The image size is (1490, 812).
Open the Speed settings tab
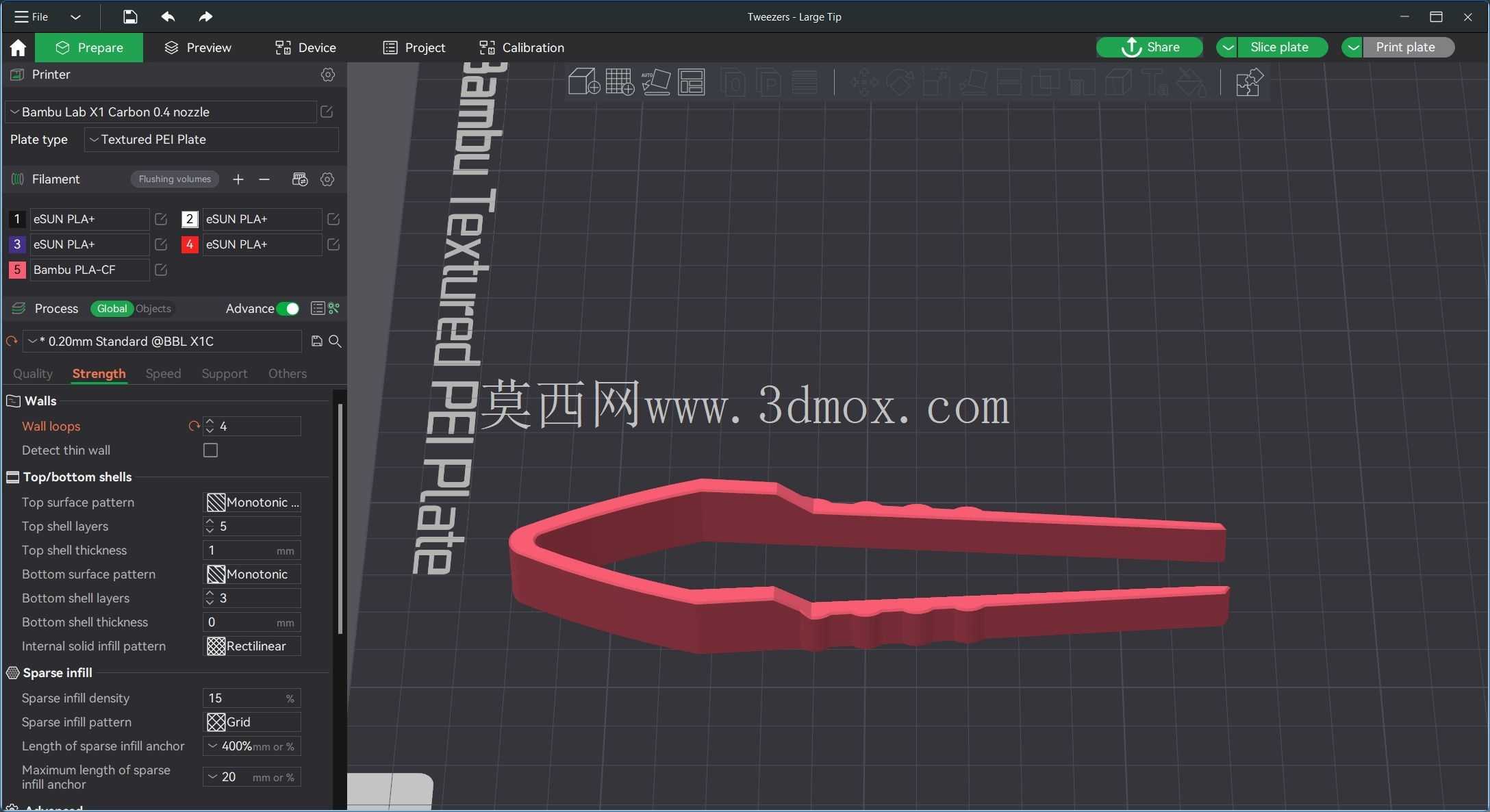click(x=163, y=374)
